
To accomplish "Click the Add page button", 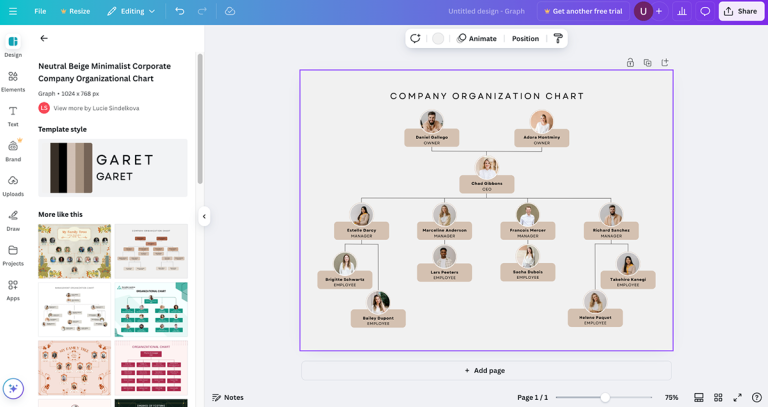I will click(x=486, y=371).
